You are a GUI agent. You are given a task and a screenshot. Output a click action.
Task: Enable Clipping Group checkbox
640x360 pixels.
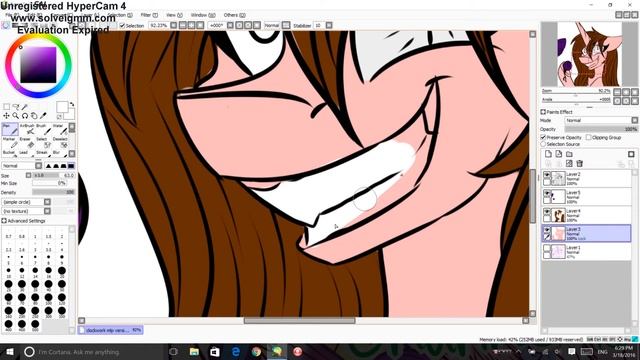pos(589,138)
